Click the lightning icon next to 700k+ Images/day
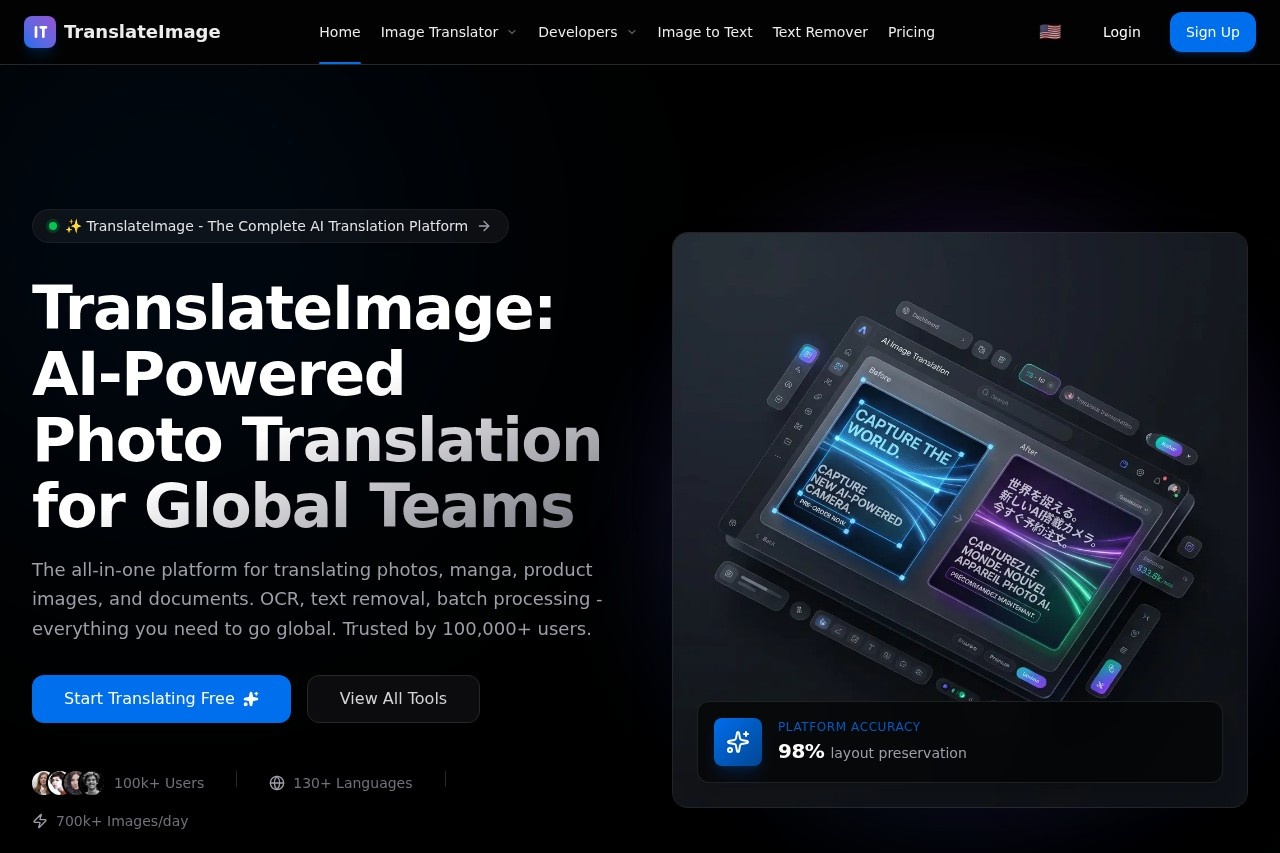1280x853 pixels. tap(40, 821)
